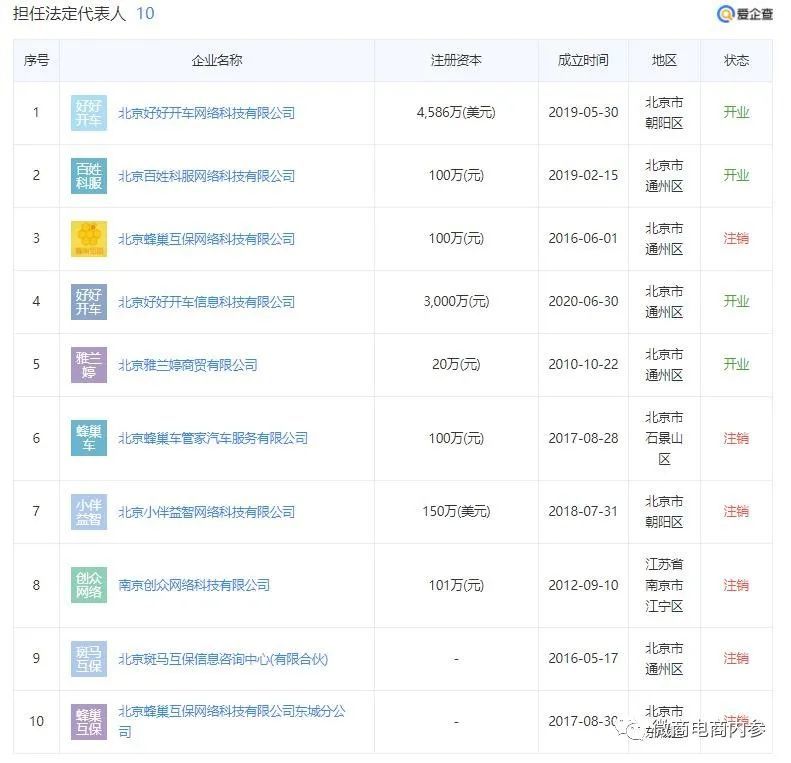Viewport: 791px width, 763px height.
Task: Click the 北京市 石景山区 region cell
Action: [x=664, y=438]
